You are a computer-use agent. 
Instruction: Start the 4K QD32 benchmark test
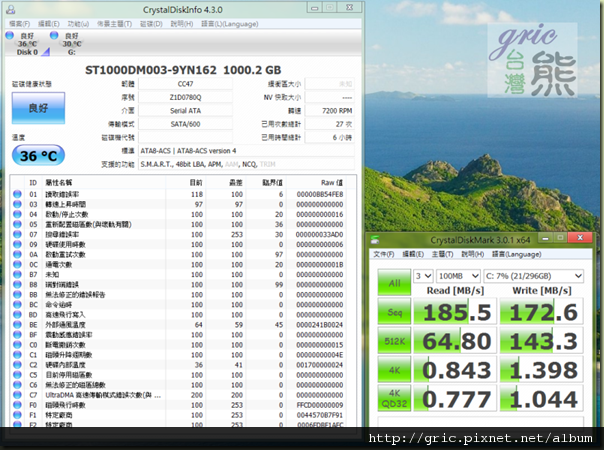pyautogui.click(x=394, y=398)
